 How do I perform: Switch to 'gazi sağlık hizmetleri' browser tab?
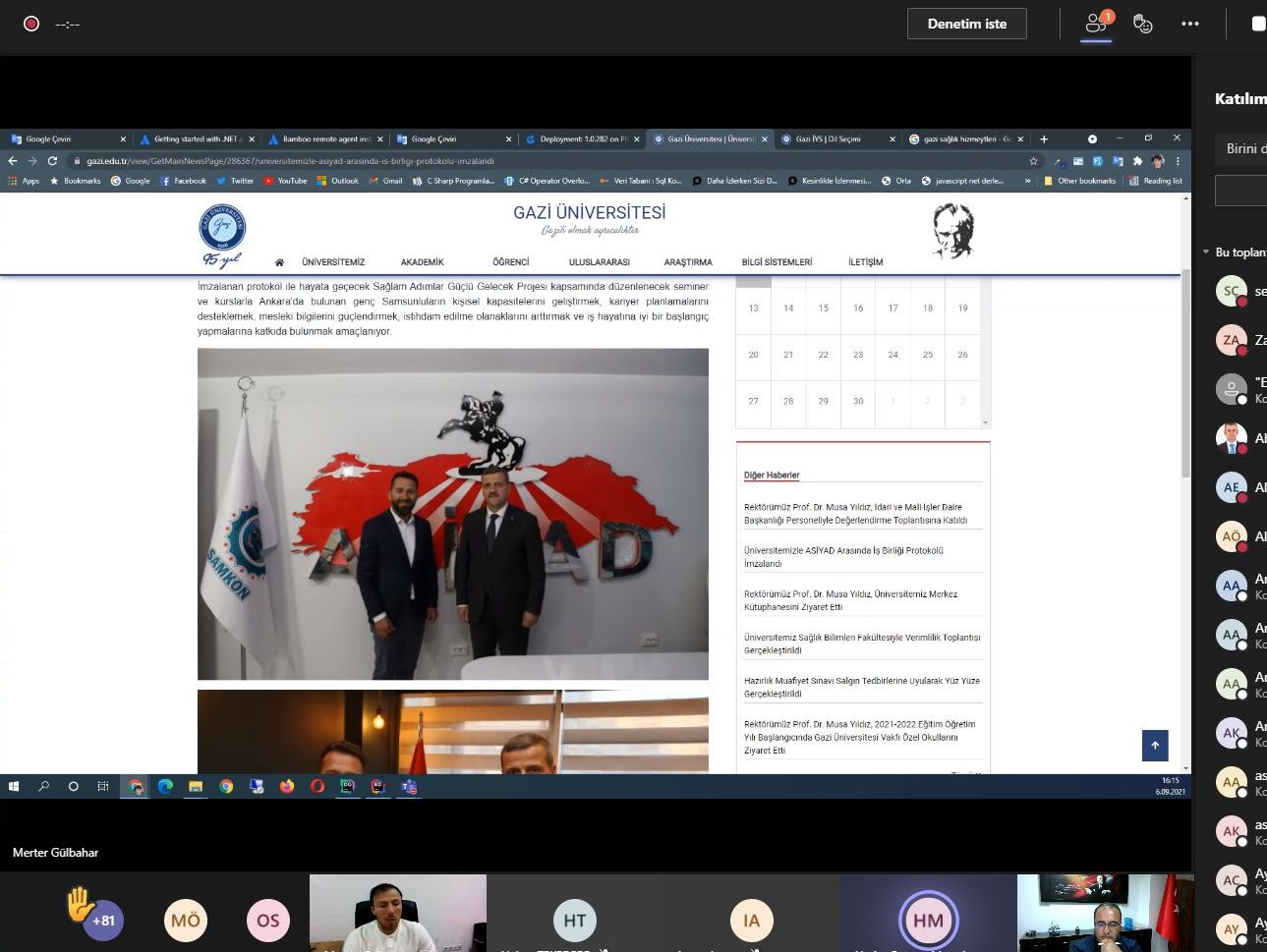point(966,140)
